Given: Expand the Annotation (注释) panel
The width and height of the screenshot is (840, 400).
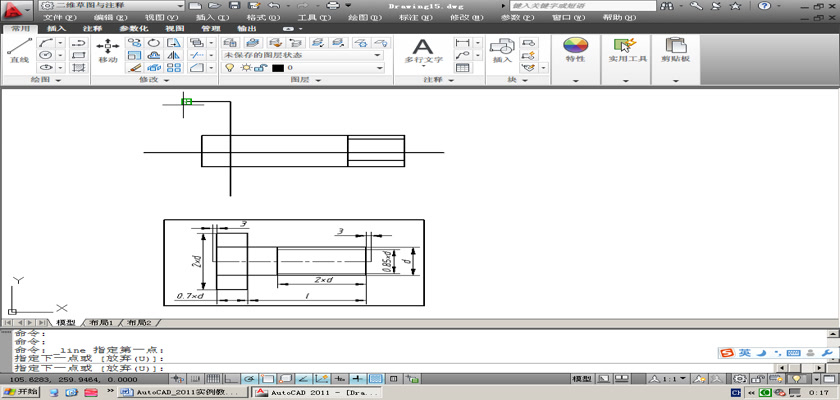Looking at the screenshot, I should (439, 80).
